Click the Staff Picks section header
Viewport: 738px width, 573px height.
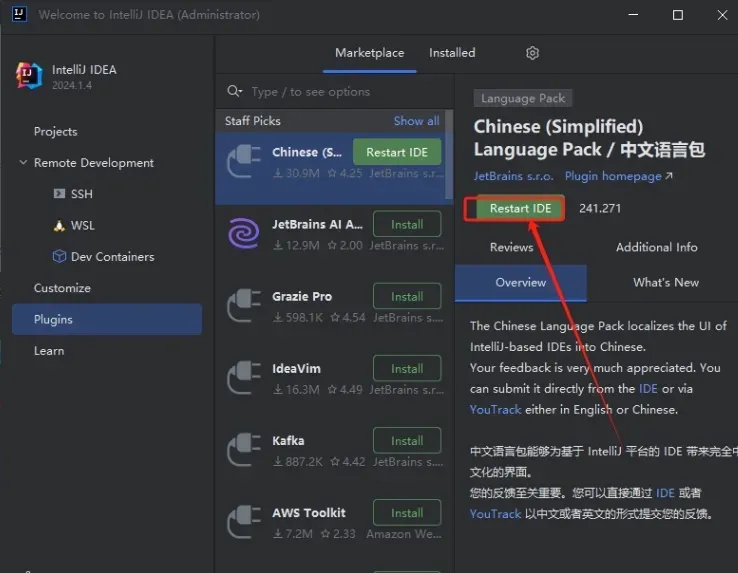[x=252, y=121]
